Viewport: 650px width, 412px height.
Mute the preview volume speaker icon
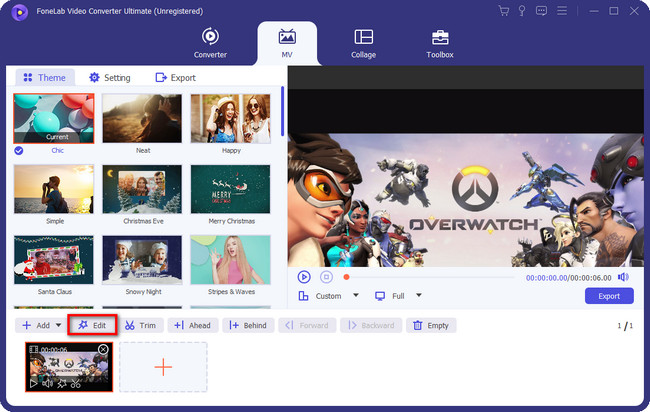click(x=623, y=277)
